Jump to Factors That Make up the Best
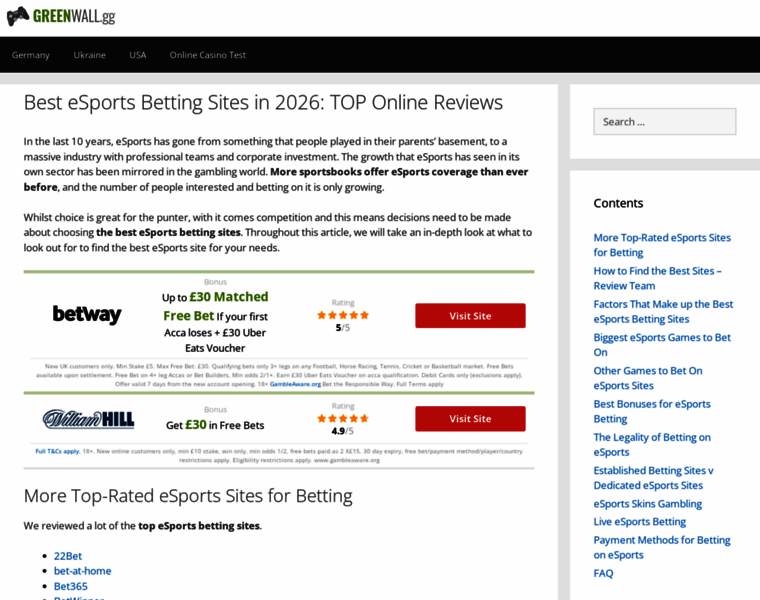 click(664, 311)
